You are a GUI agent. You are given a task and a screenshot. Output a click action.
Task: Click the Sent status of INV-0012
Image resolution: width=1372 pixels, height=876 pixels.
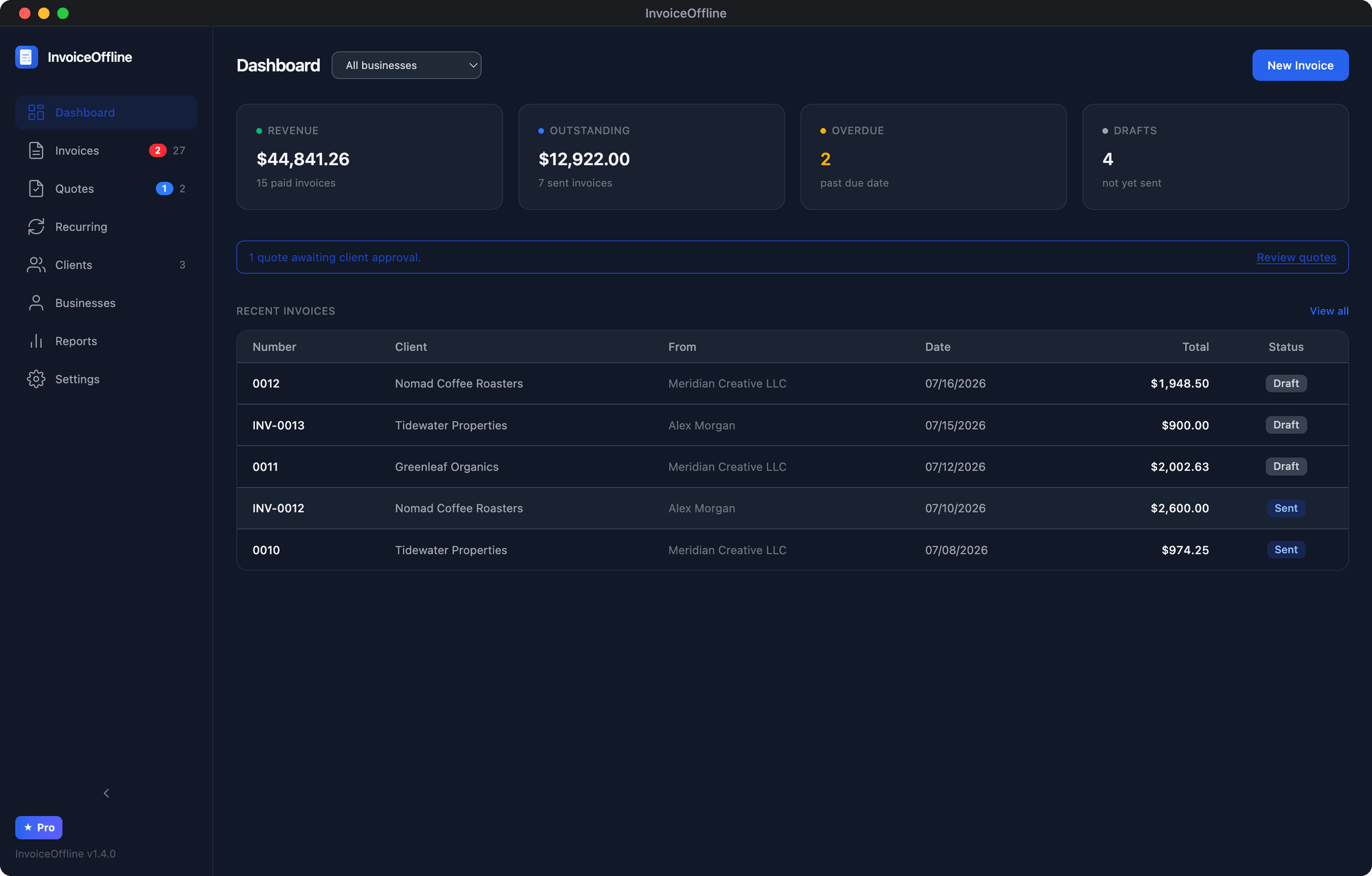[x=1286, y=508]
